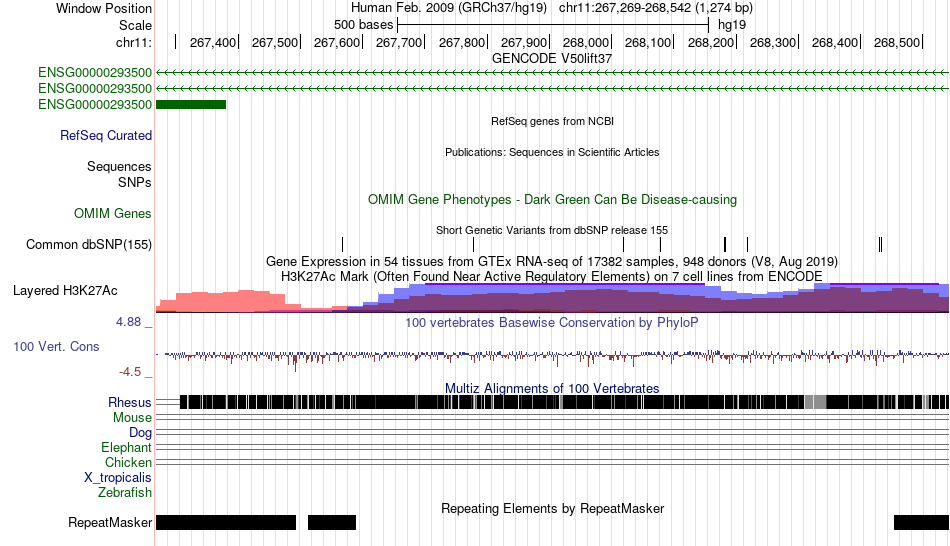Click the 268,000 ruler position

[x=586, y=42]
